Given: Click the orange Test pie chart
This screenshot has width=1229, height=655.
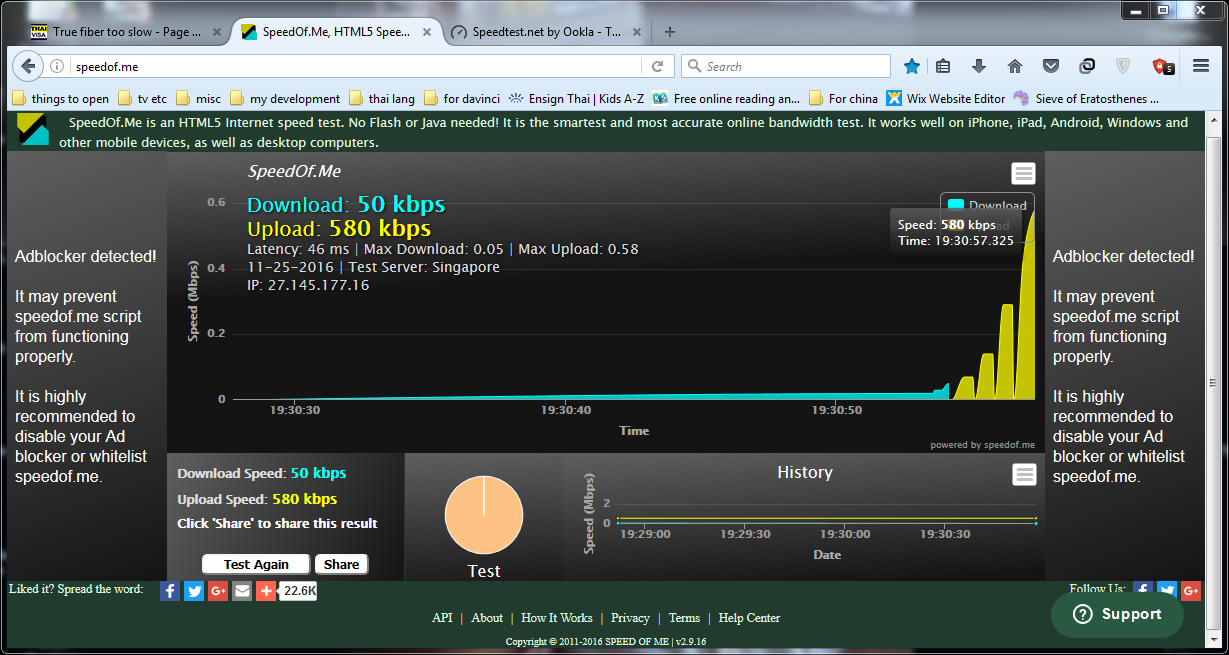Looking at the screenshot, I should 484,515.
